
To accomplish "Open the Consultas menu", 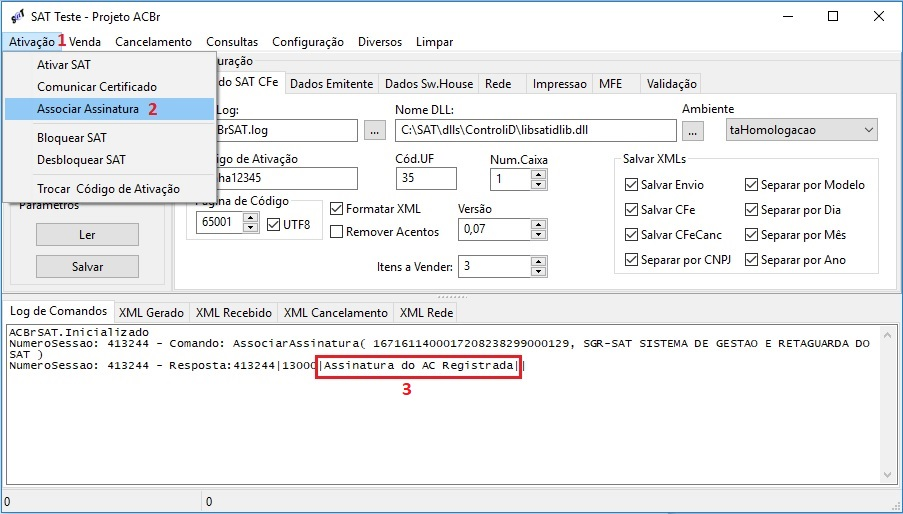I will point(232,42).
